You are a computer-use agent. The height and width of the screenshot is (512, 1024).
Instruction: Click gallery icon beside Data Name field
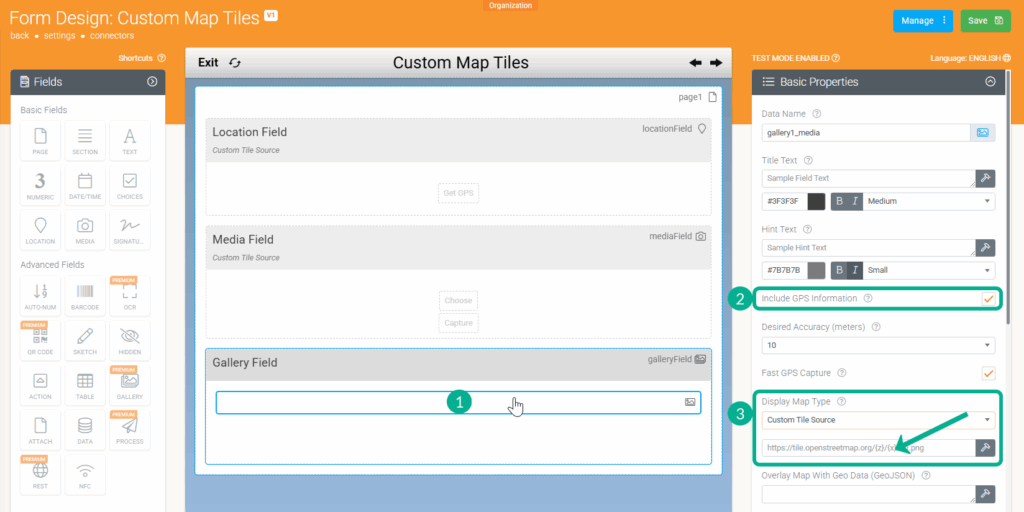pos(983,133)
